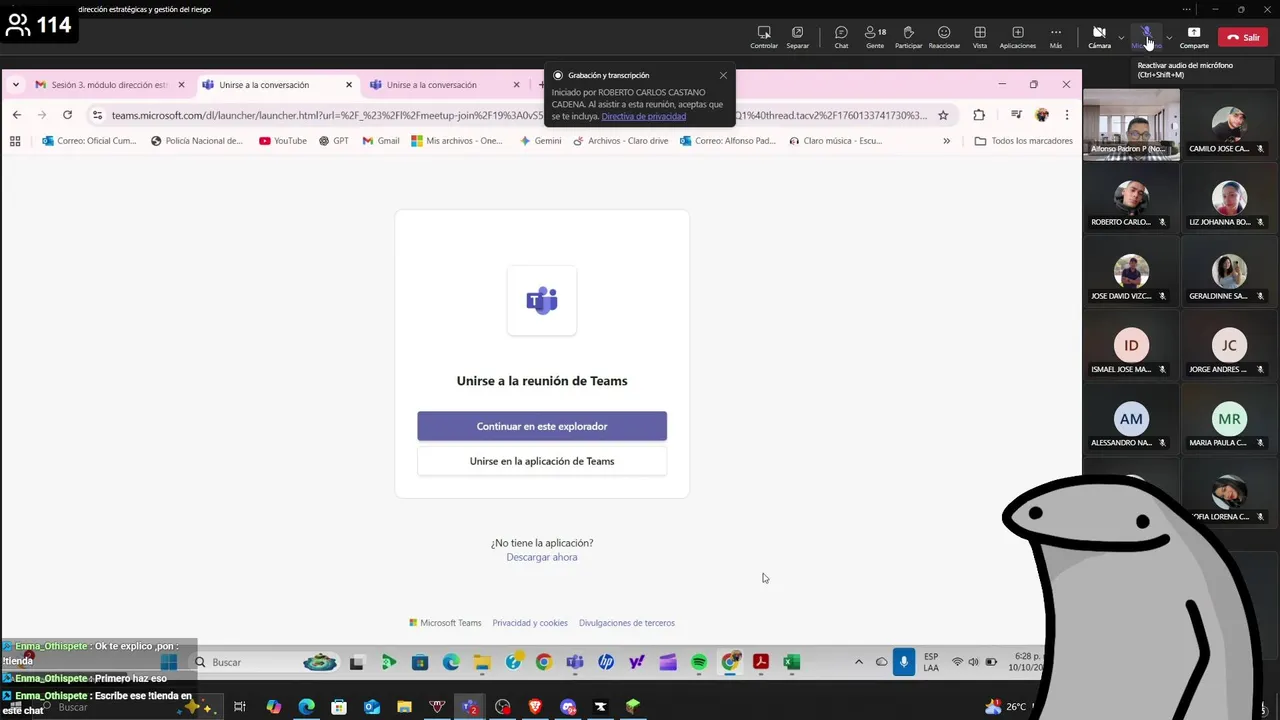
Task: Reload the Teams launcher page
Action: [x=67, y=115]
